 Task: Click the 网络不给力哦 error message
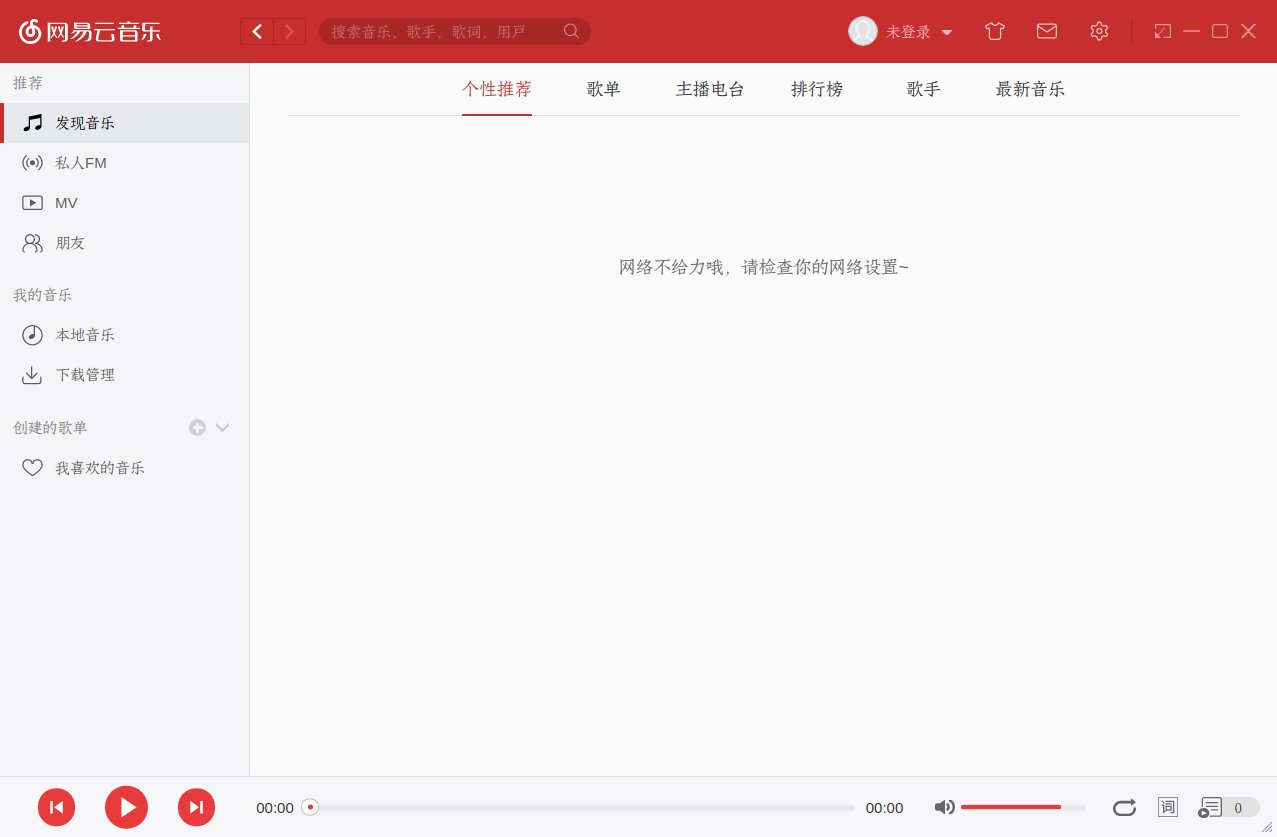(764, 267)
